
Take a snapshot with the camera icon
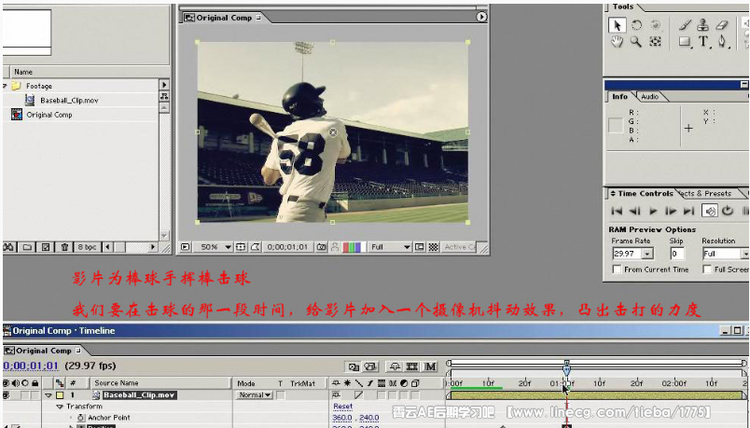(x=321, y=247)
